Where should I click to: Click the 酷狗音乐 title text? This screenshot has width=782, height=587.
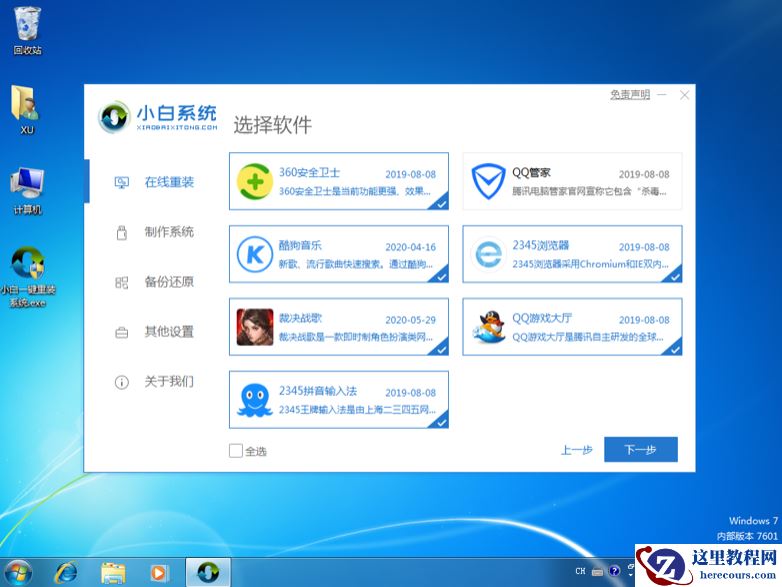[x=300, y=245]
